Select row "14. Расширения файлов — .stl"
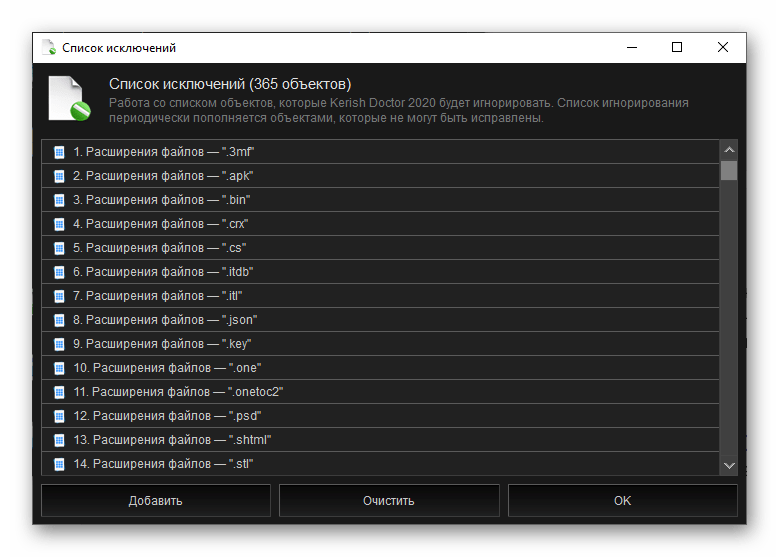The image size is (779, 557). click(x=381, y=464)
